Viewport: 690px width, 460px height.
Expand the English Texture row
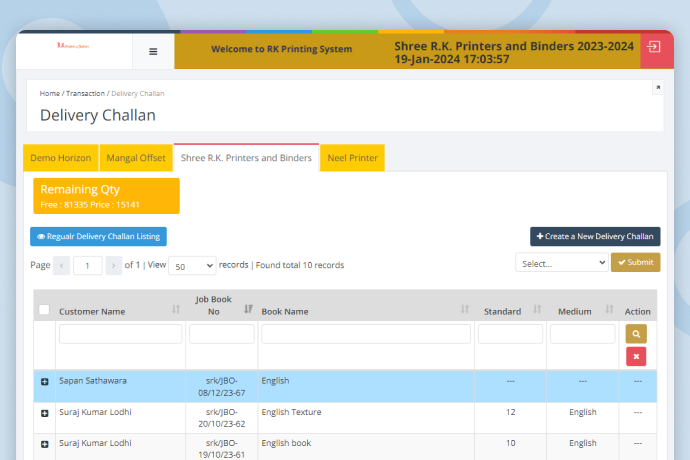(44, 413)
